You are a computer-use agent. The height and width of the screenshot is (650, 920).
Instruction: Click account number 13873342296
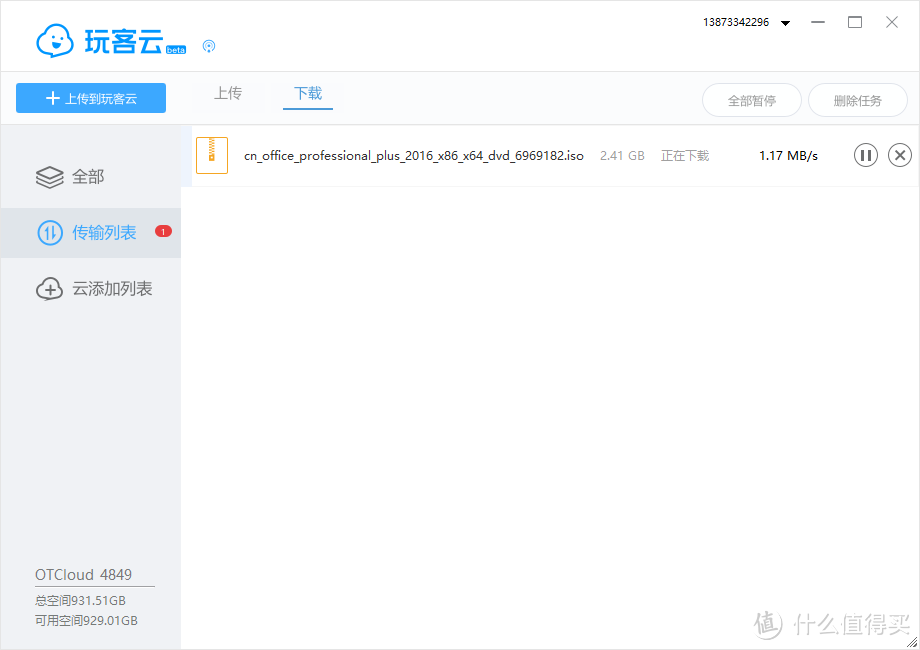(736, 22)
